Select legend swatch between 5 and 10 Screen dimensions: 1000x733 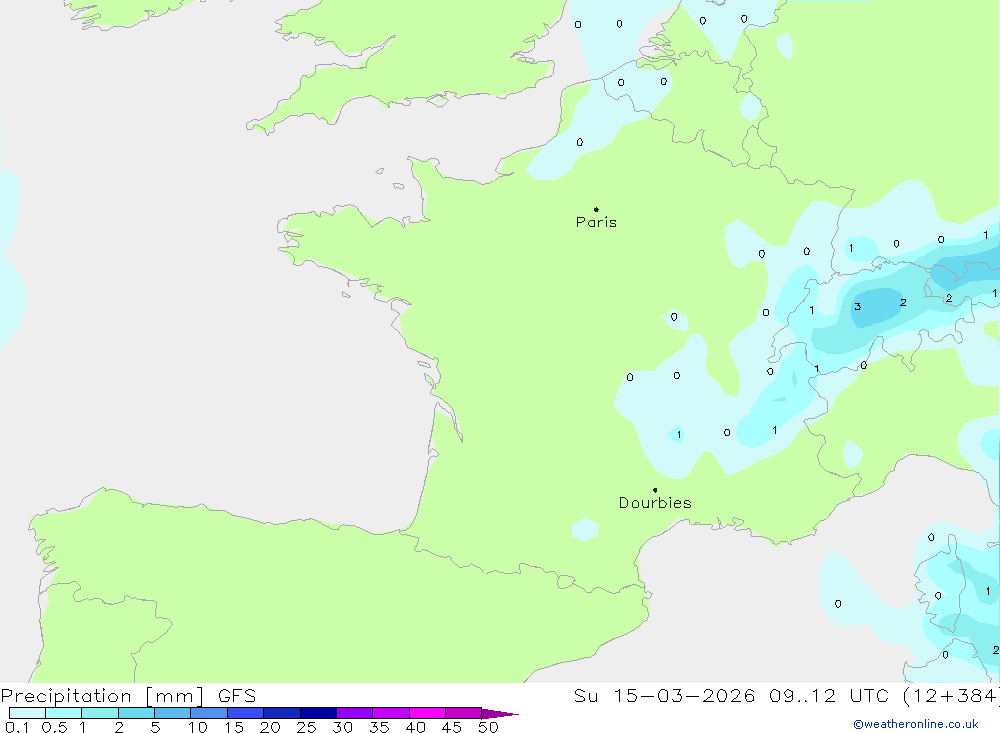173,713
